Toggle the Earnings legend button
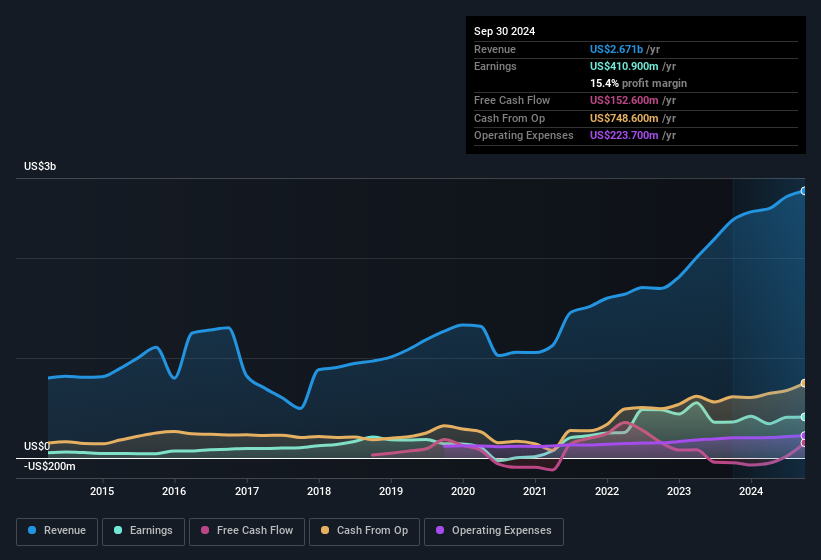 click(x=143, y=532)
